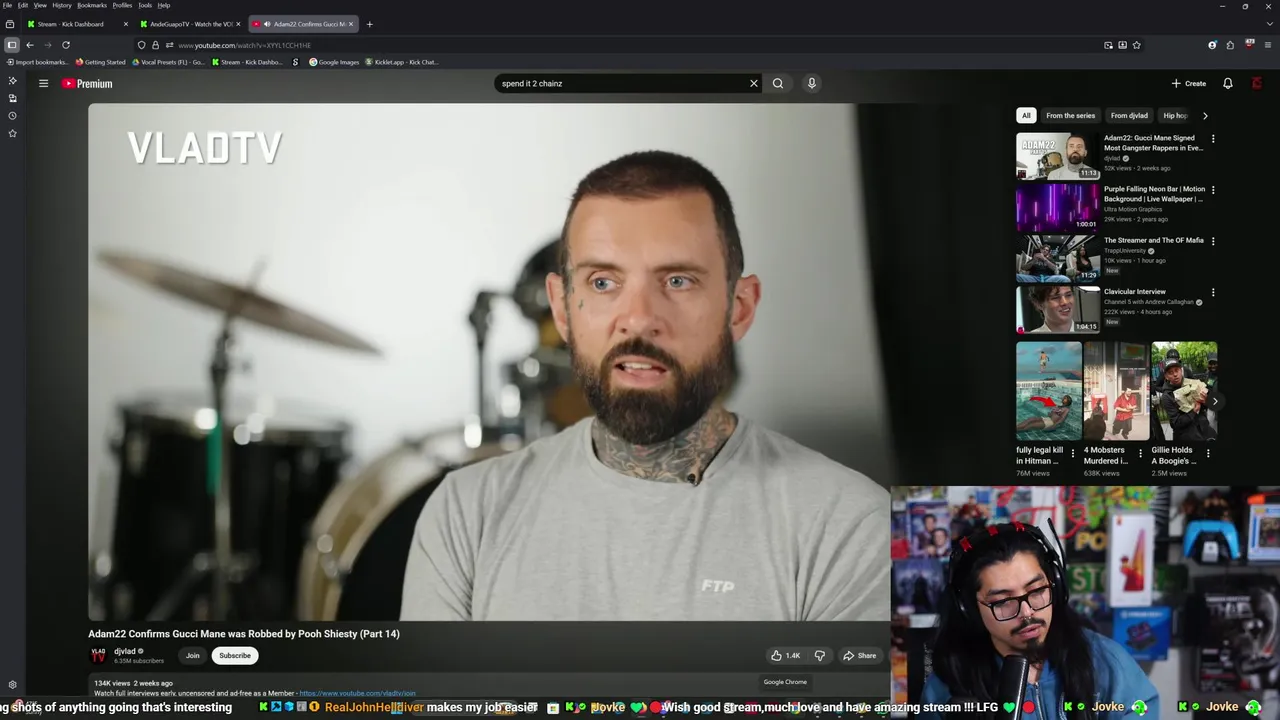Join djvlad channel membership
This screenshot has width=1280, height=720.
pyautogui.click(x=192, y=655)
